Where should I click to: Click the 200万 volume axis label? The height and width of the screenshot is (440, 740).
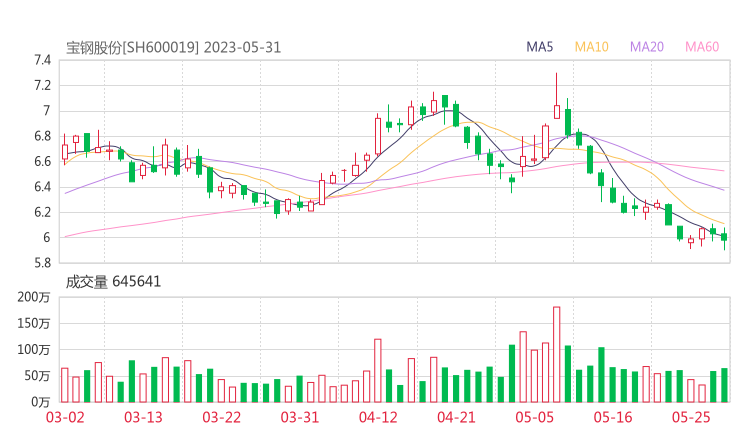(34, 297)
